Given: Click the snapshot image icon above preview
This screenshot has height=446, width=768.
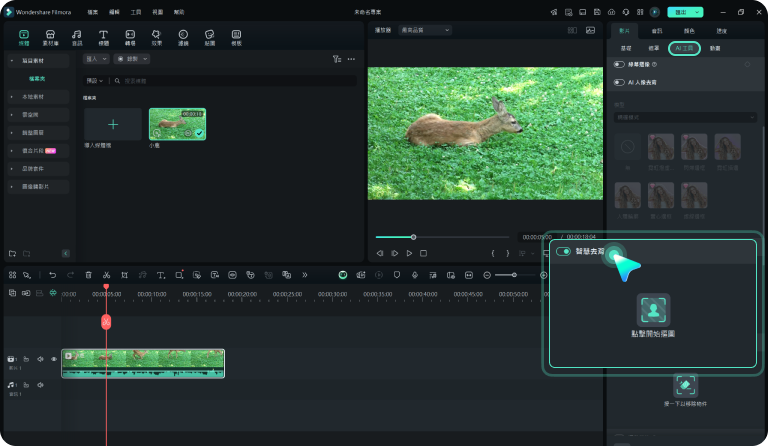Looking at the screenshot, I should (590, 30).
